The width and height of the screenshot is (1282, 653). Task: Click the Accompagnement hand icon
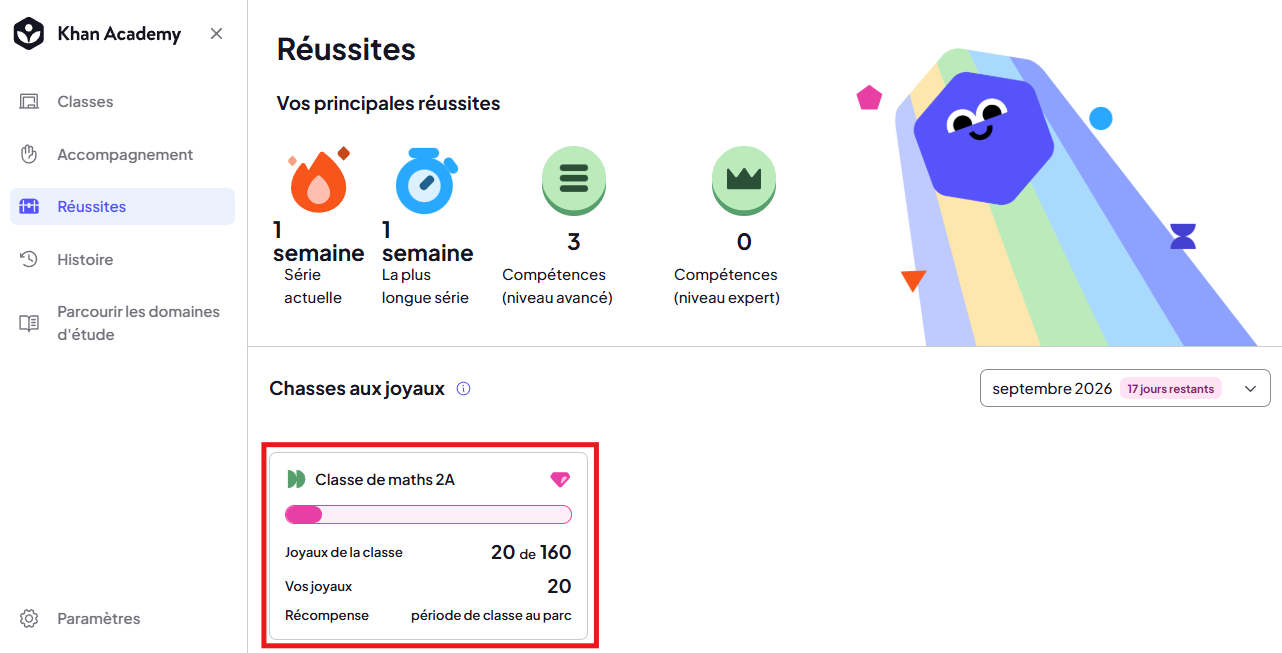[29, 155]
